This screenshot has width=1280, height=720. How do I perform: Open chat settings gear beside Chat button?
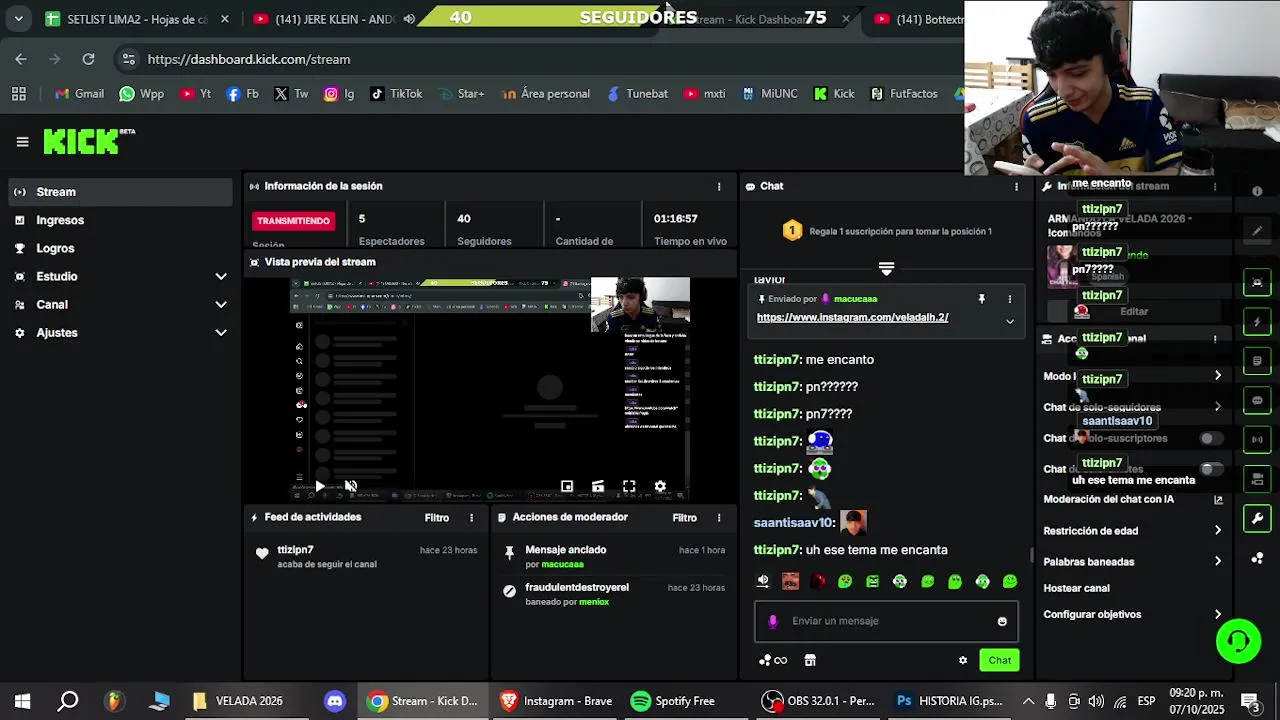pyautogui.click(x=963, y=660)
